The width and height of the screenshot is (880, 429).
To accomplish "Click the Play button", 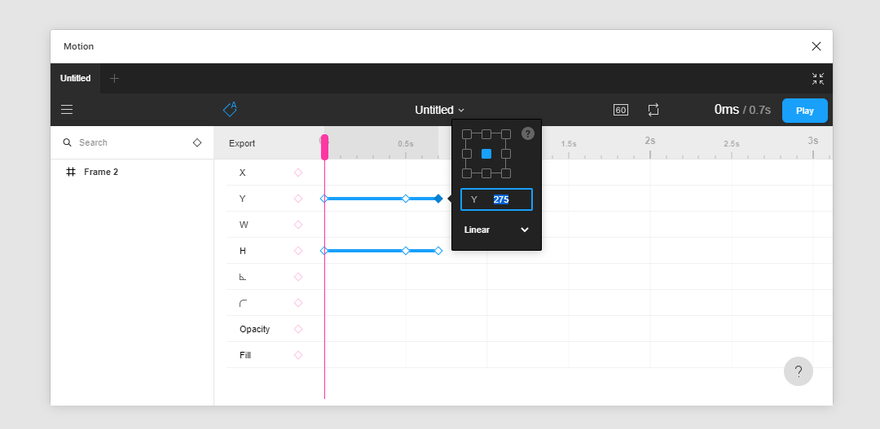I will click(x=805, y=111).
